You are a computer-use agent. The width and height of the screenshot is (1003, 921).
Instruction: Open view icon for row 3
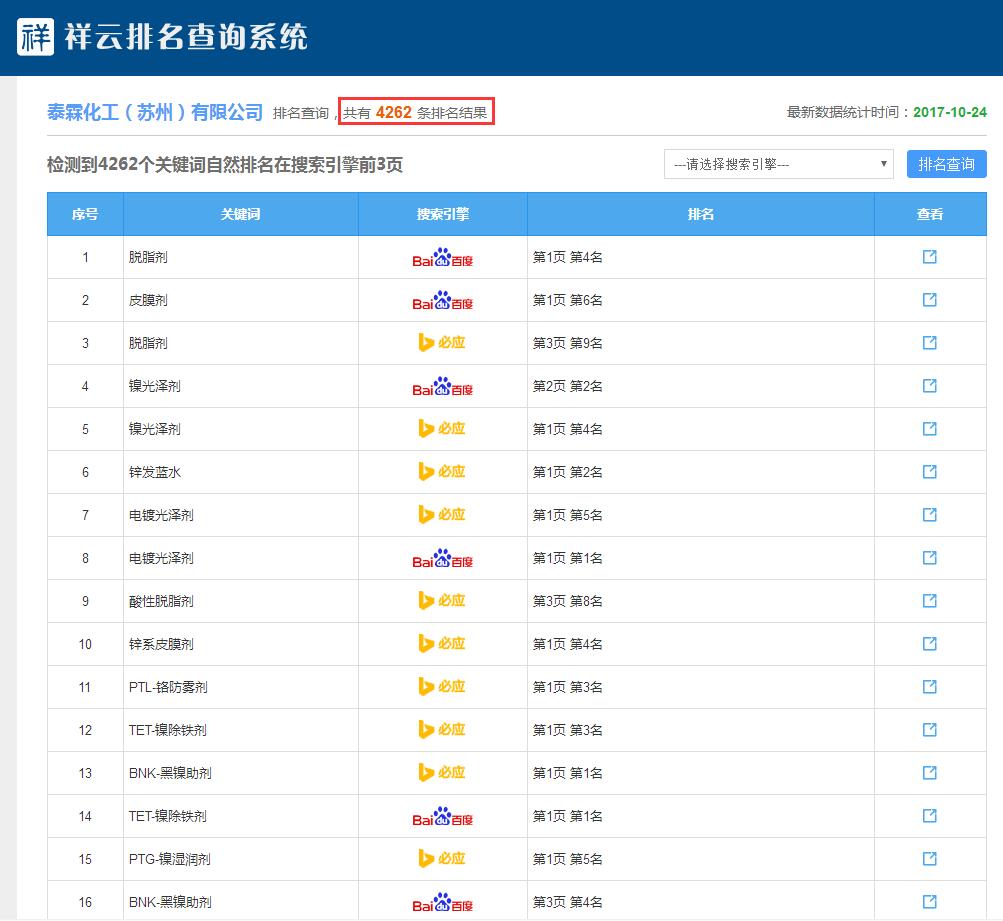point(929,342)
